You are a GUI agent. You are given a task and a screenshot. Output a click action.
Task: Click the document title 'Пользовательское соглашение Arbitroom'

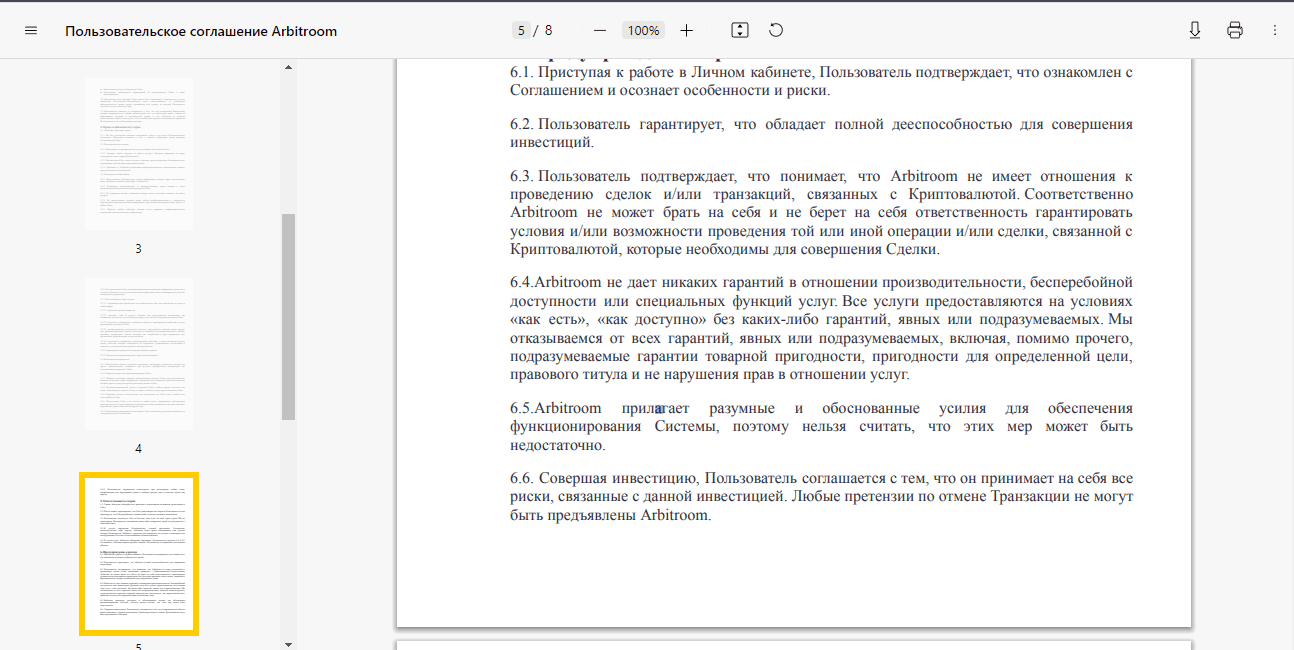click(201, 31)
